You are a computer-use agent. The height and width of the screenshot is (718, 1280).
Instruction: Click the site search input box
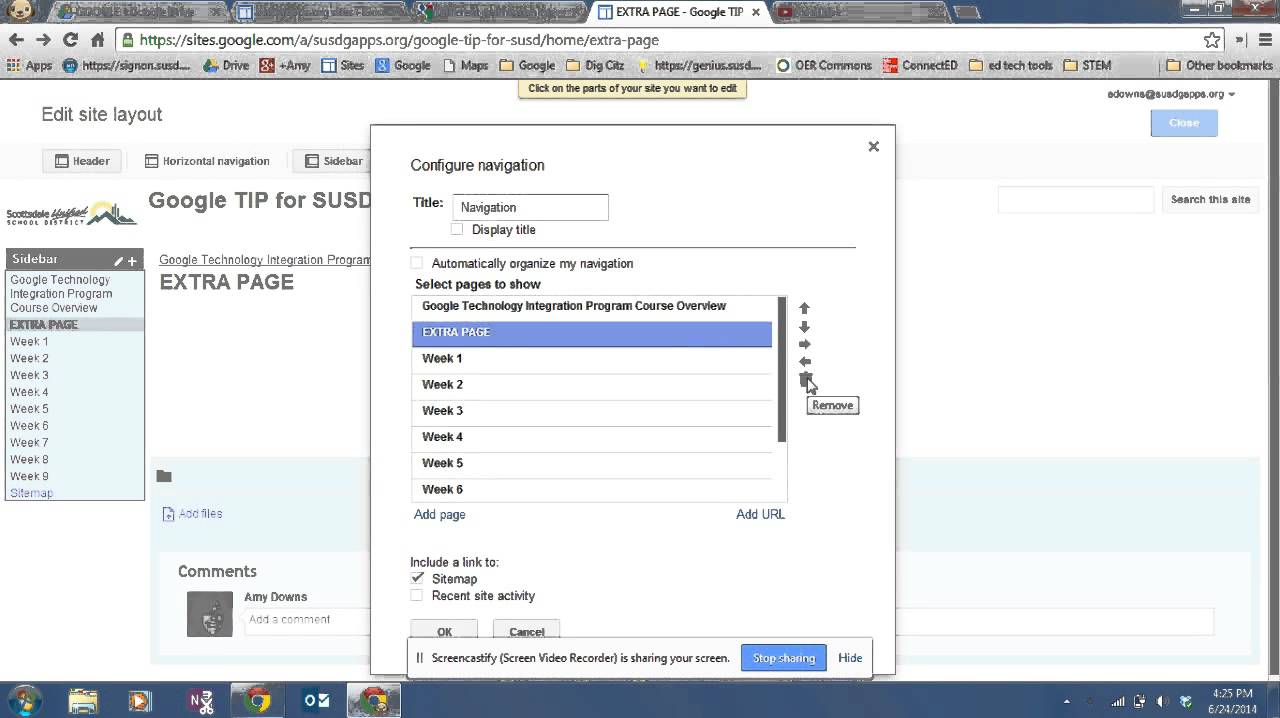1076,199
